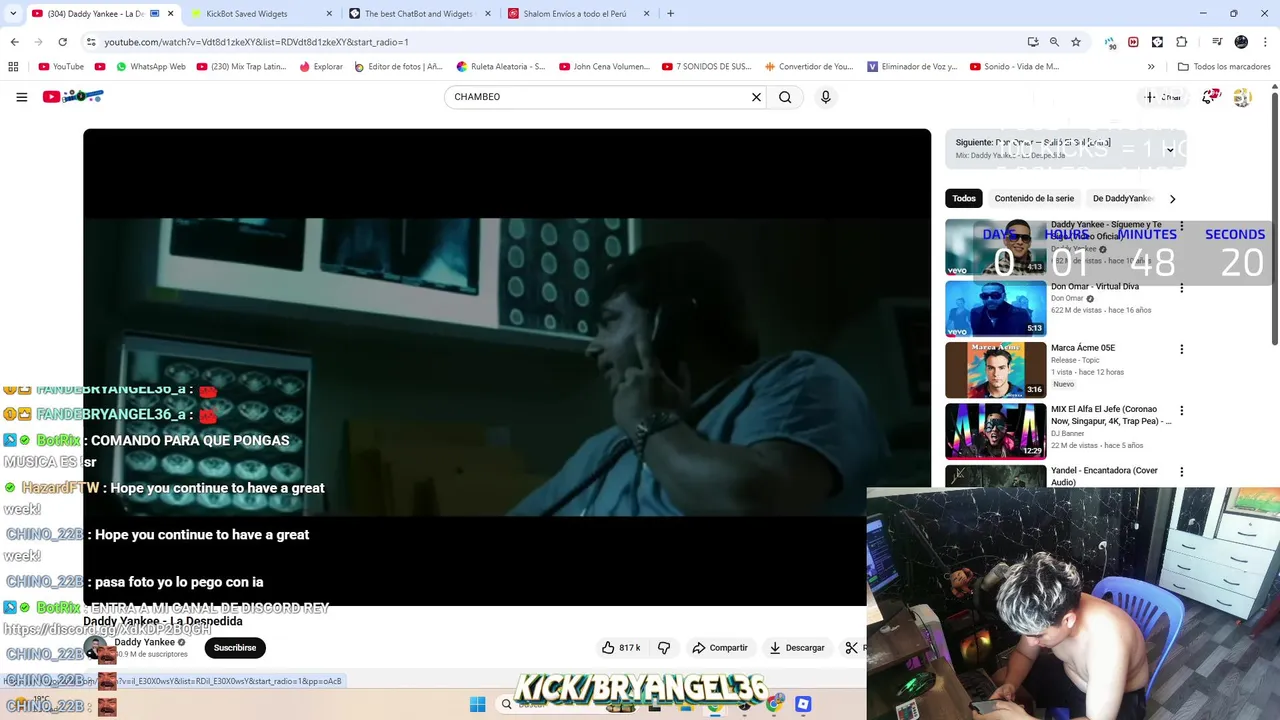Open Don Omar - Virtual Diva thumbnail
The height and width of the screenshot is (720, 1280).
996,309
